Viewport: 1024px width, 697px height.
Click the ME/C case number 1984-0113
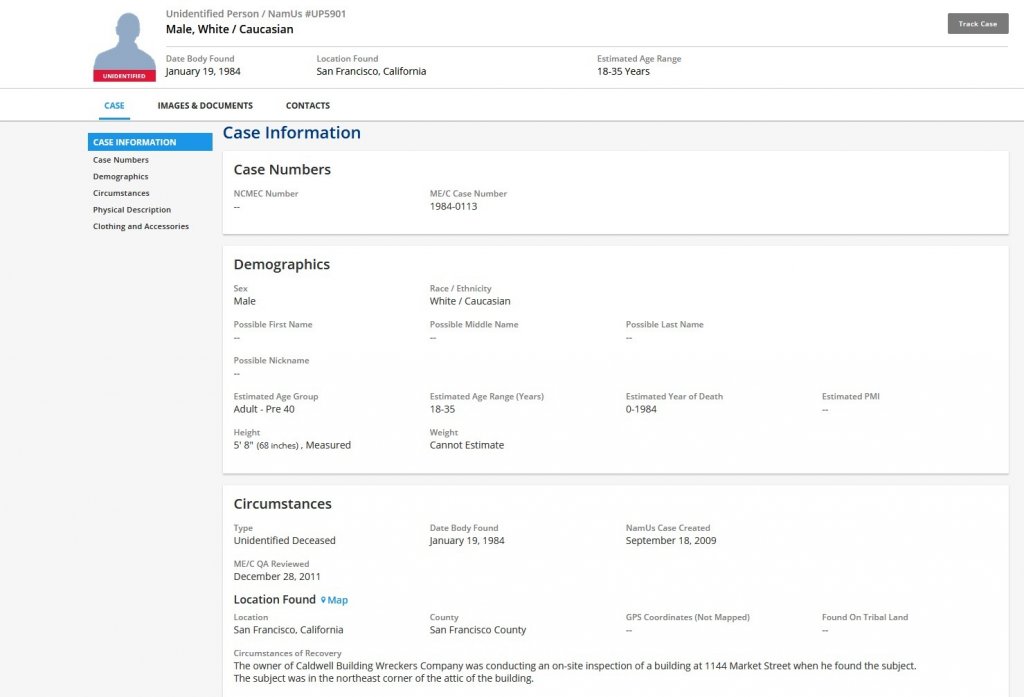tap(453, 207)
